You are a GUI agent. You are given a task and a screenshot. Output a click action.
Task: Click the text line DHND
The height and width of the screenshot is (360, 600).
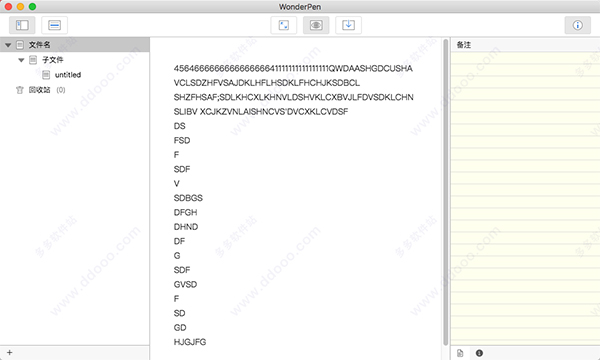click(x=186, y=227)
